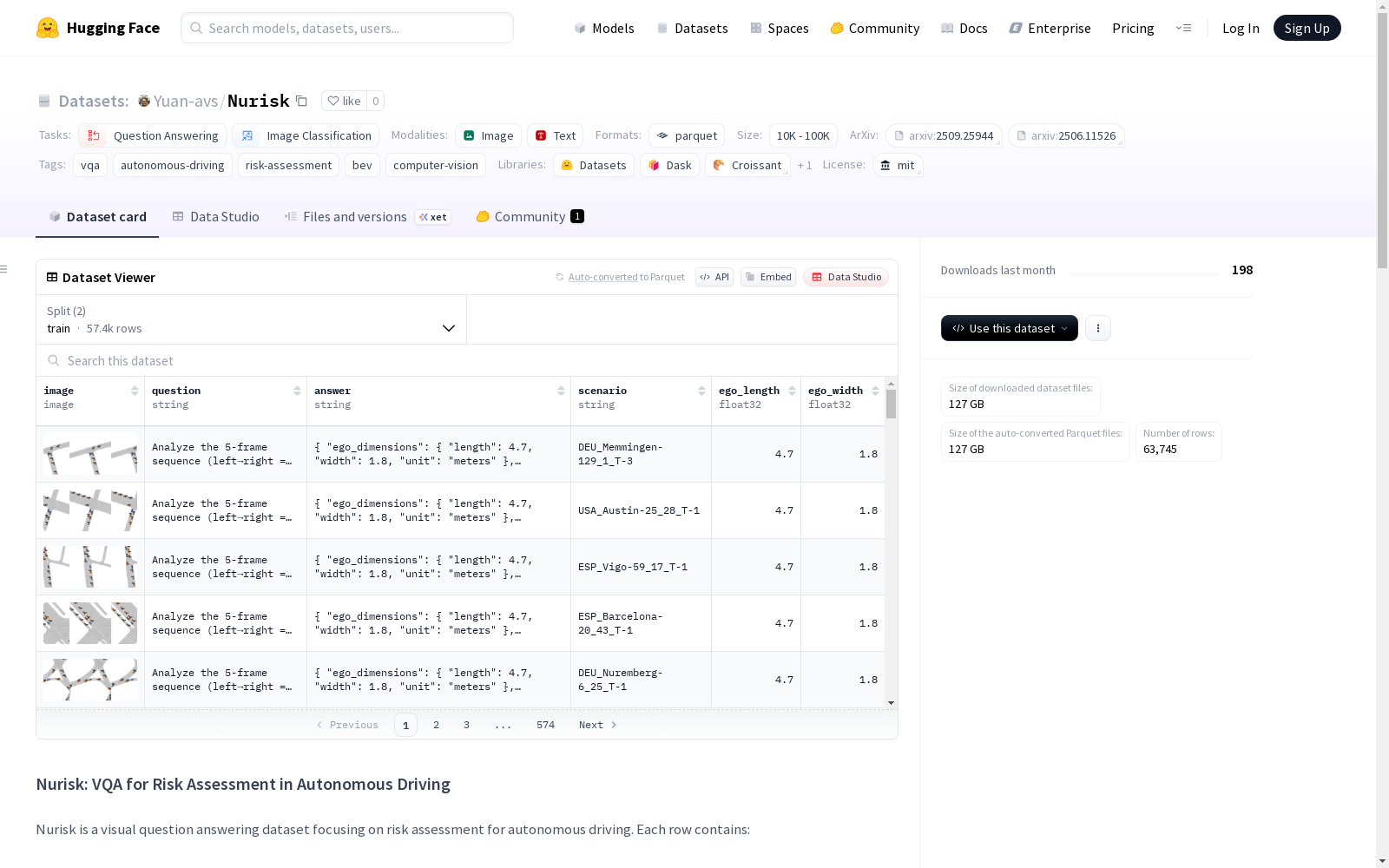This screenshot has width=1389, height=868.
Task: Show the +1 more libraries
Action: tap(805, 165)
